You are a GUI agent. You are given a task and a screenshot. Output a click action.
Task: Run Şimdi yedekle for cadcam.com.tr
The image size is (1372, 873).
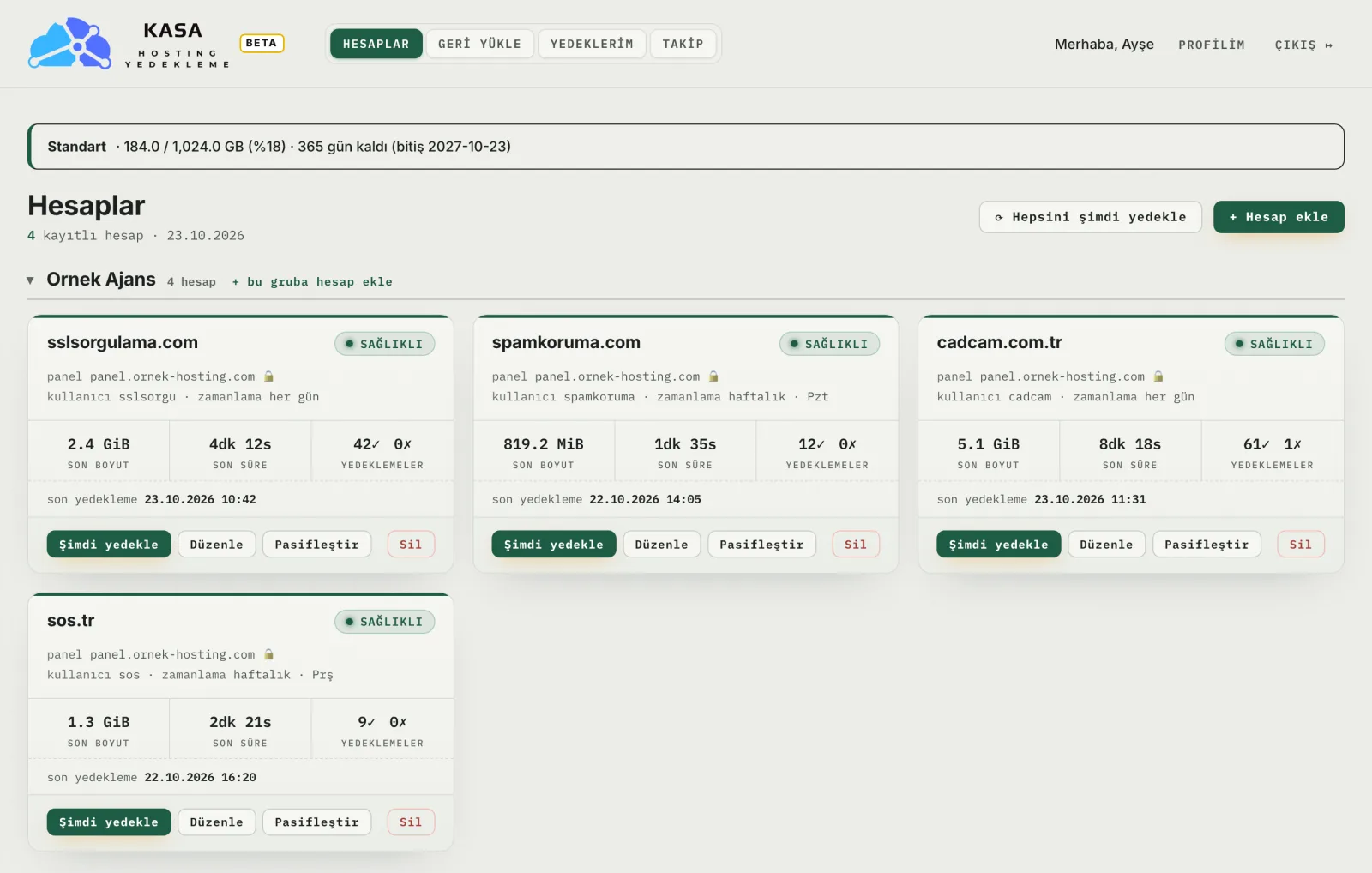(x=999, y=545)
